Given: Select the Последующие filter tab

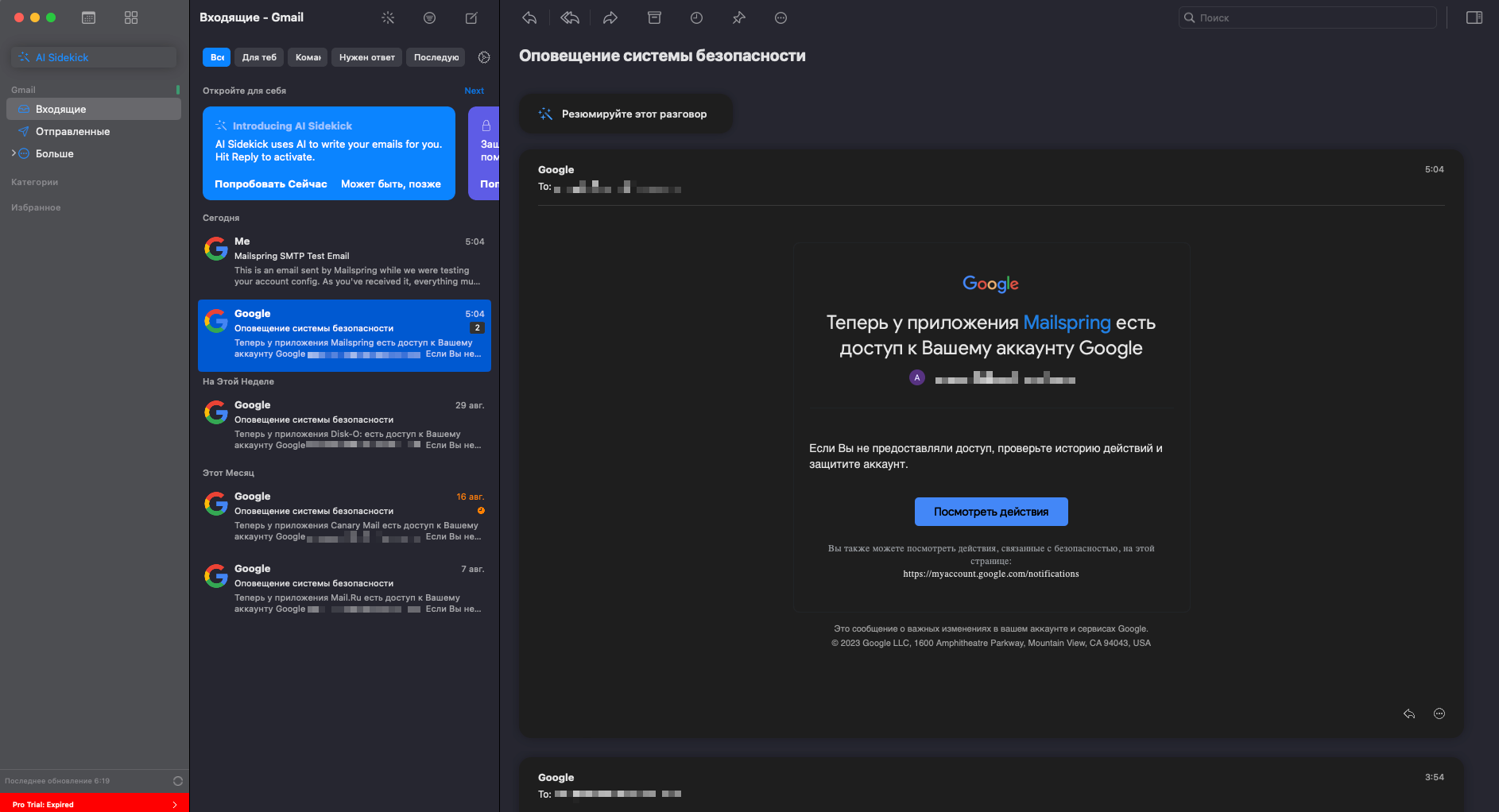Looking at the screenshot, I should pyautogui.click(x=436, y=57).
